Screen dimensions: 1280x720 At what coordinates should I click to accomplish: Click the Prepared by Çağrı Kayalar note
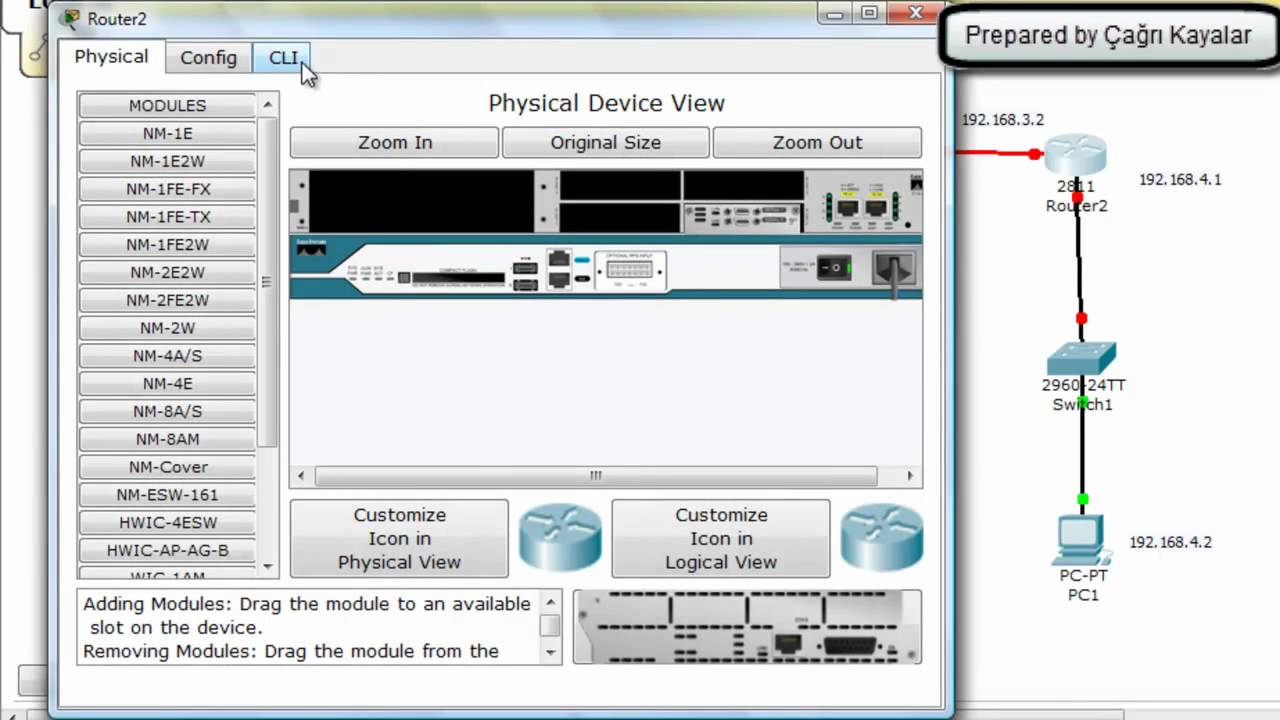1108,36
